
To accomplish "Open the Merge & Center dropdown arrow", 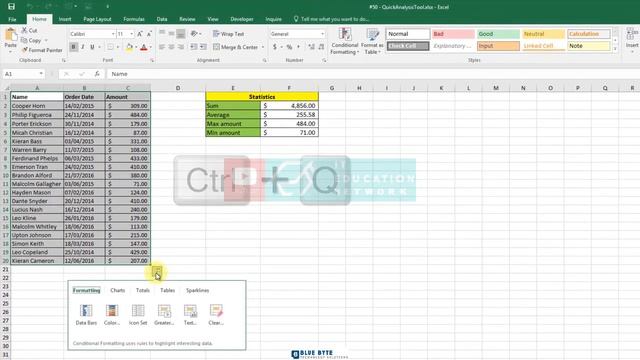I will tap(262, 47).
